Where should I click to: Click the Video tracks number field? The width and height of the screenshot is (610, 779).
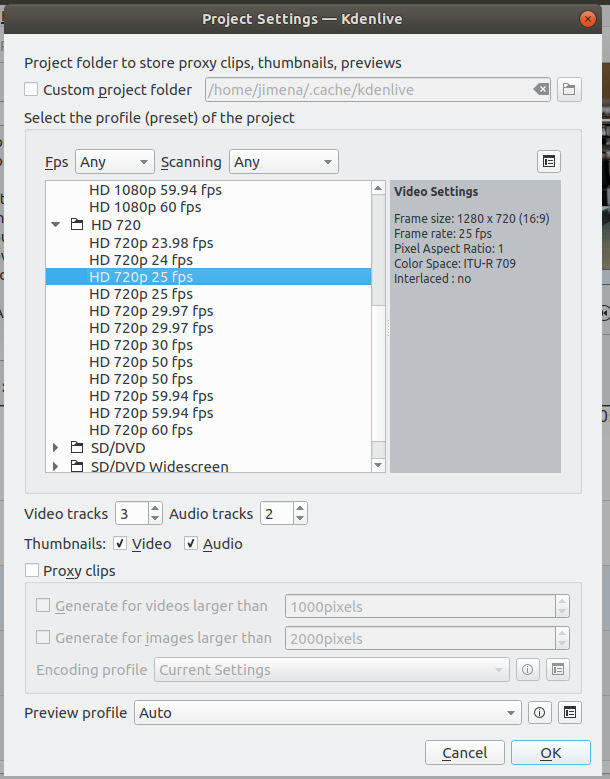click(x=132, y=514)
